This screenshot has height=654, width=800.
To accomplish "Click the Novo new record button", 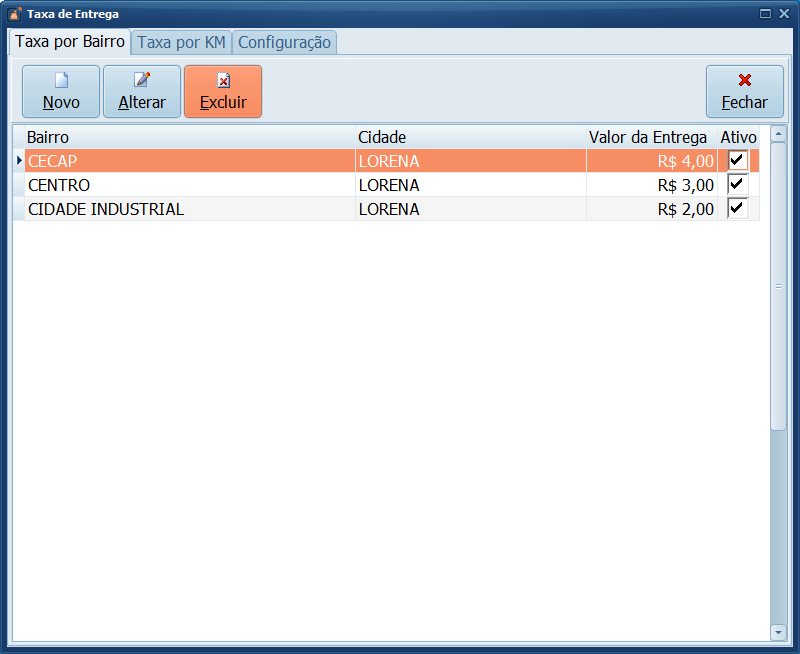I will point(61,92).
